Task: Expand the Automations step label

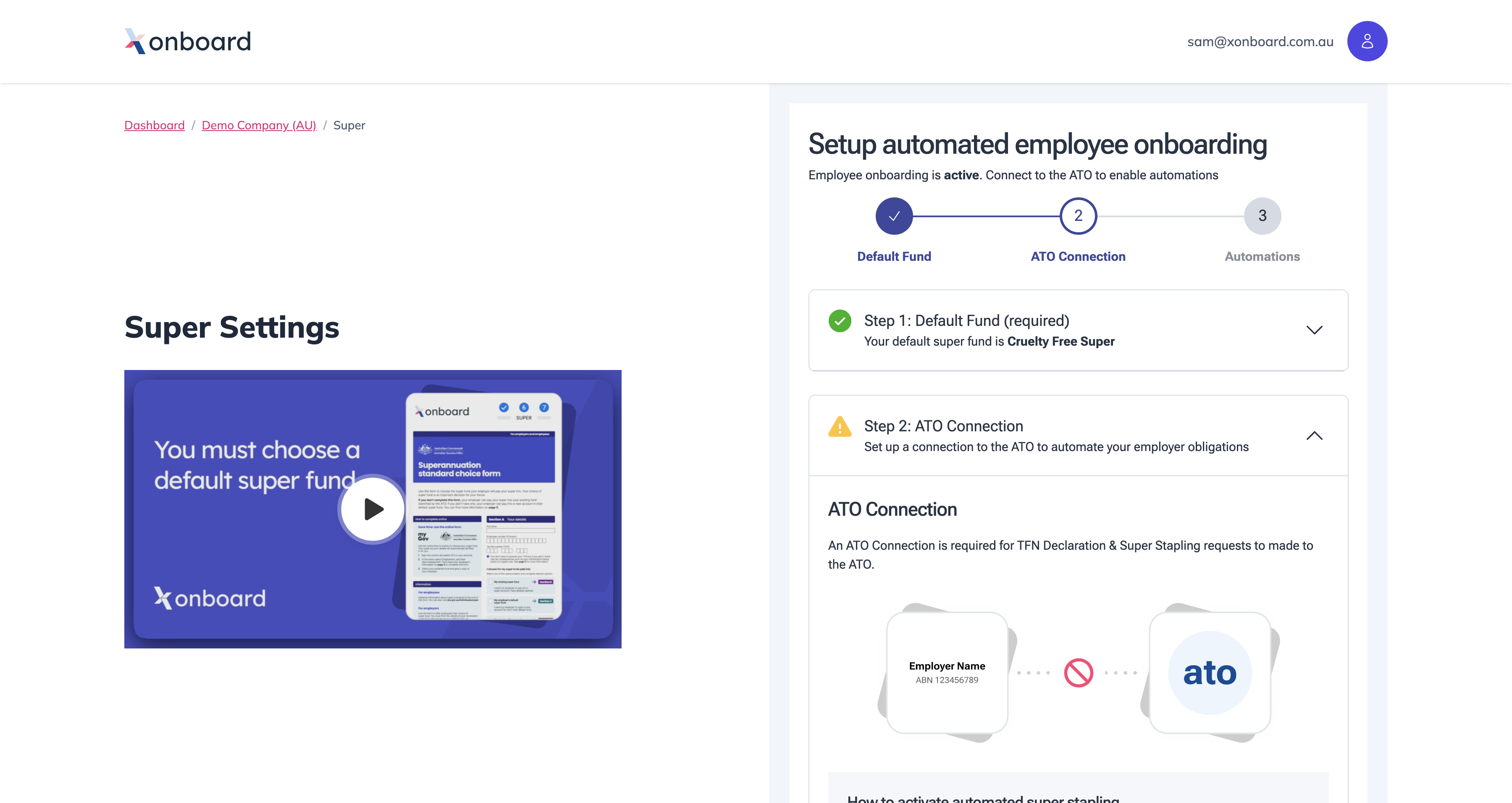Action: [x=1262, y=257]
